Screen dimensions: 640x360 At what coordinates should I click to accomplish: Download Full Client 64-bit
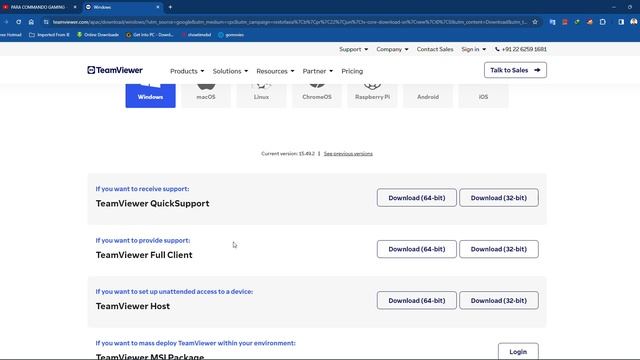(x=417, y=249)
